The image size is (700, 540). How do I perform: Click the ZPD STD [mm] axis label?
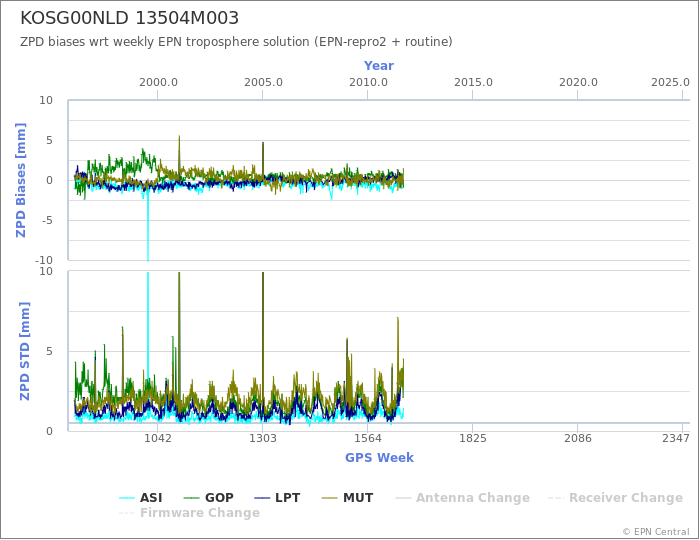click(x=24, y=351)
